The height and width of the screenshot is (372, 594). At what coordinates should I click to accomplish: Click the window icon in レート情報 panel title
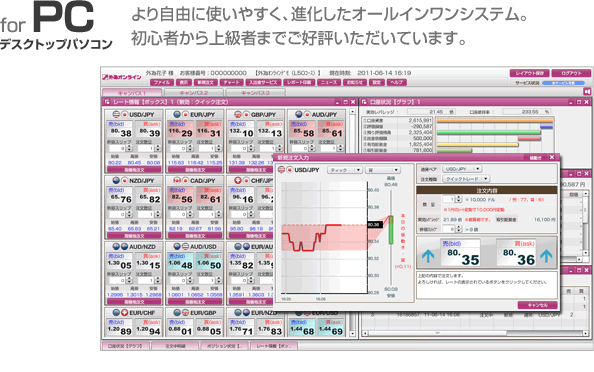pos(107,102)
